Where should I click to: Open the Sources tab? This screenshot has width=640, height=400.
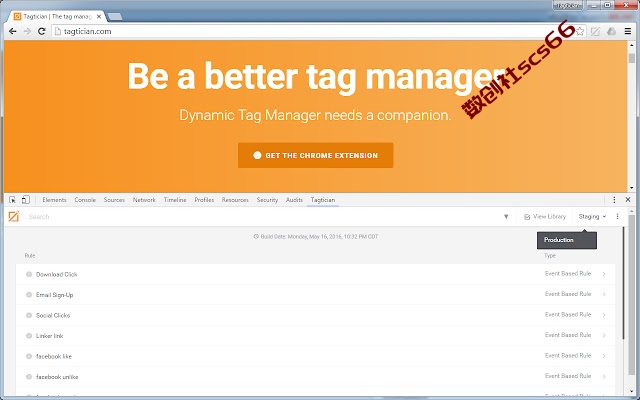(114, 200)
